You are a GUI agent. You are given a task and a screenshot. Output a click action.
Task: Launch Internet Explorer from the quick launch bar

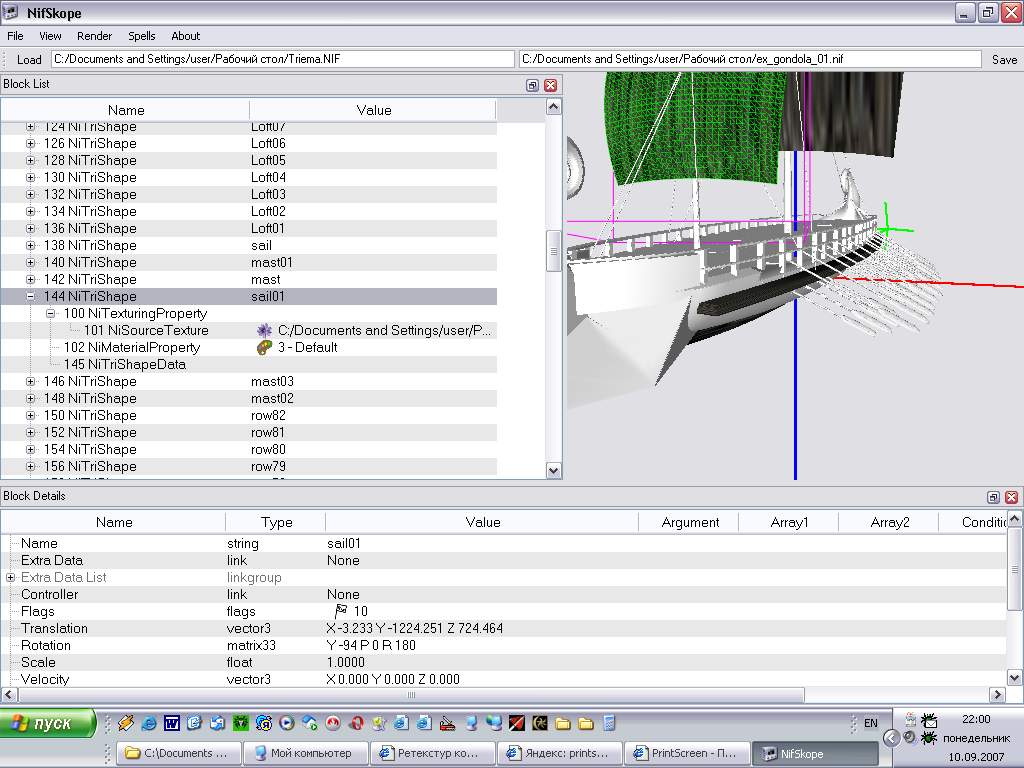click(149, 723)
